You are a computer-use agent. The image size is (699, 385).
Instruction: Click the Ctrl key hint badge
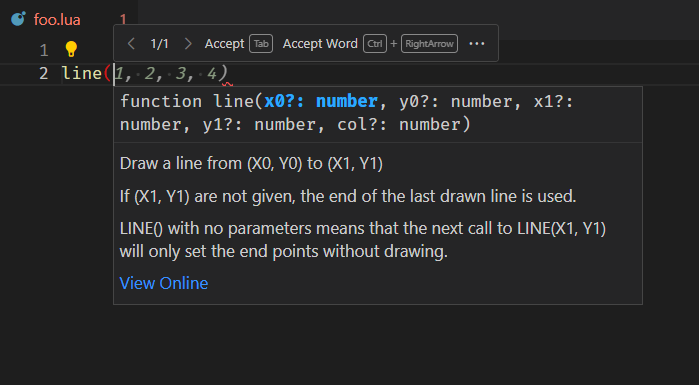[x=375, y=44]
